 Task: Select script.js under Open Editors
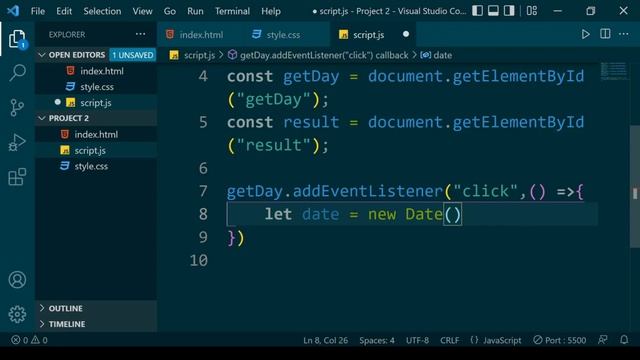[x=96, y=103]
